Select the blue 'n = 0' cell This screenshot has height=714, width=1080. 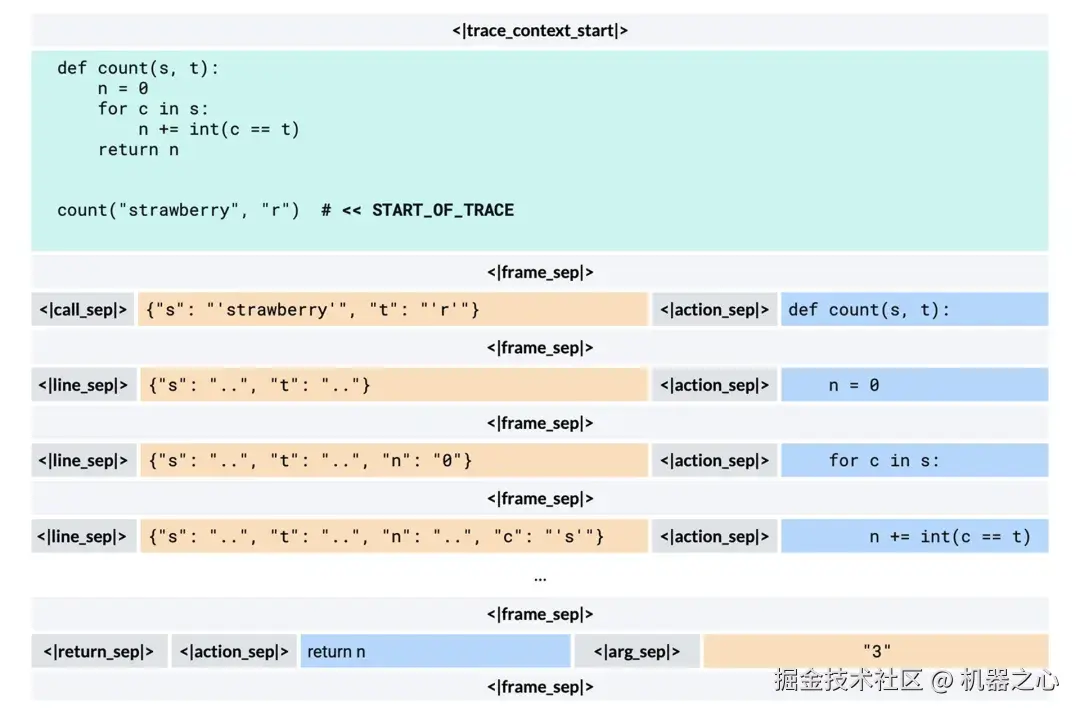click(915, 385)
